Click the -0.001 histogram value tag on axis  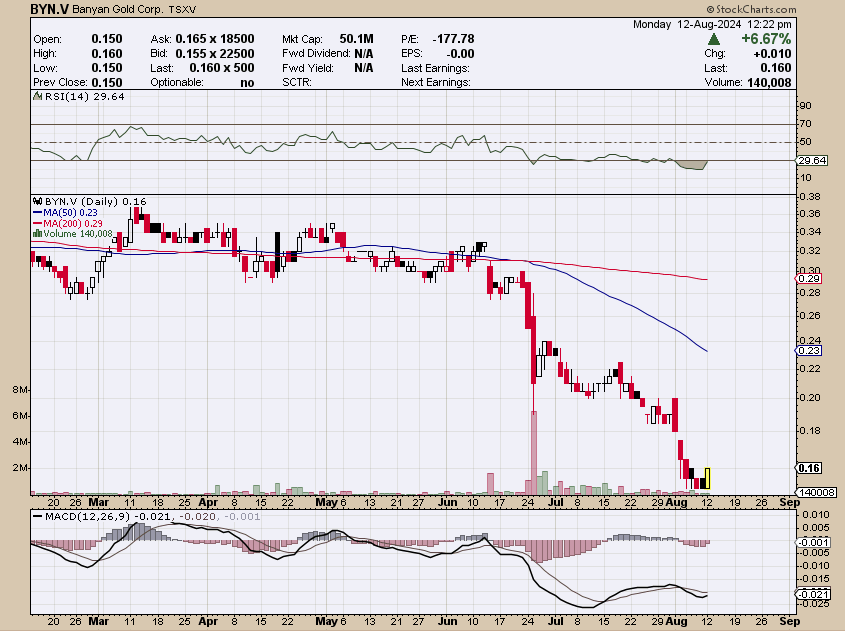click(x=813, y=543)
